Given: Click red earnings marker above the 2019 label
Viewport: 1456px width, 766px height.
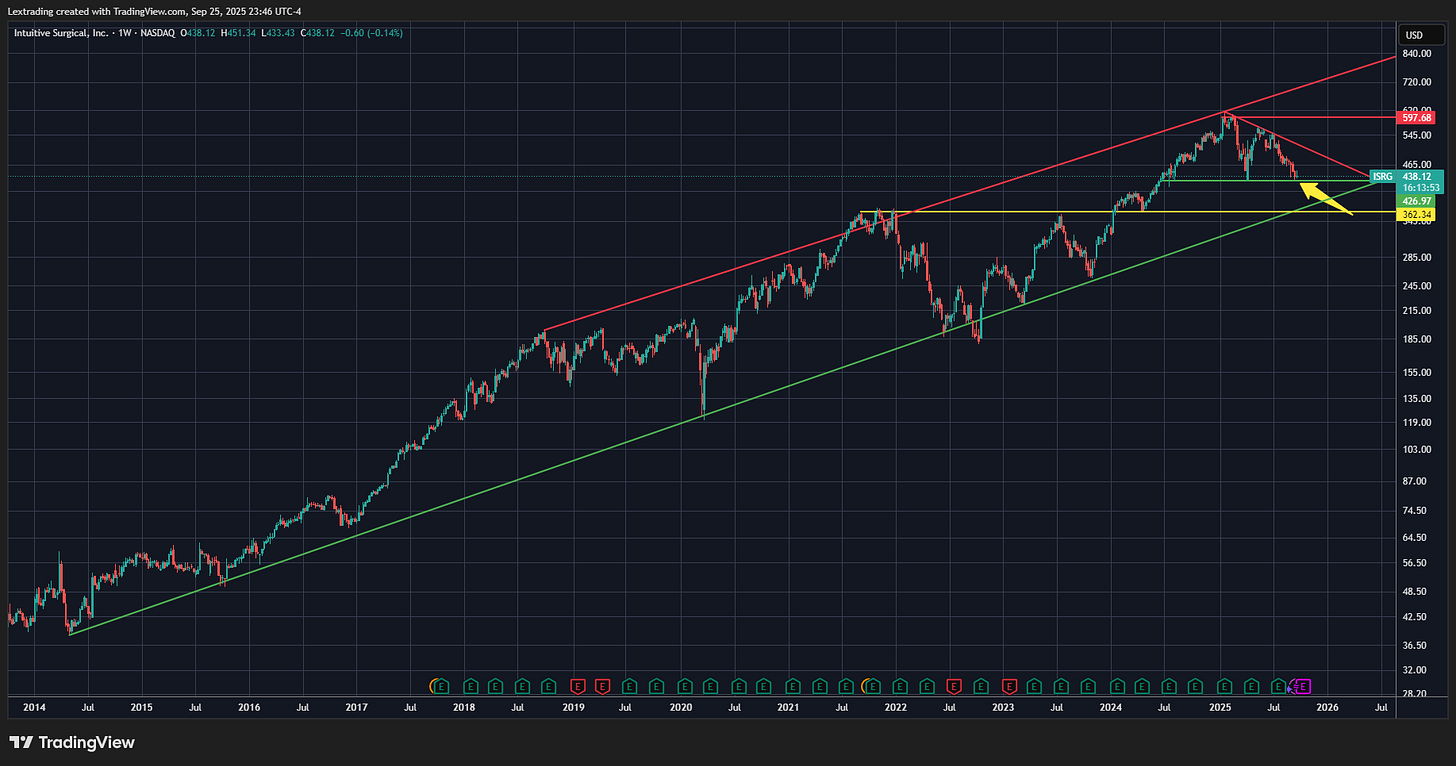Looking at the screenshot, I should [x=578, y=686].
